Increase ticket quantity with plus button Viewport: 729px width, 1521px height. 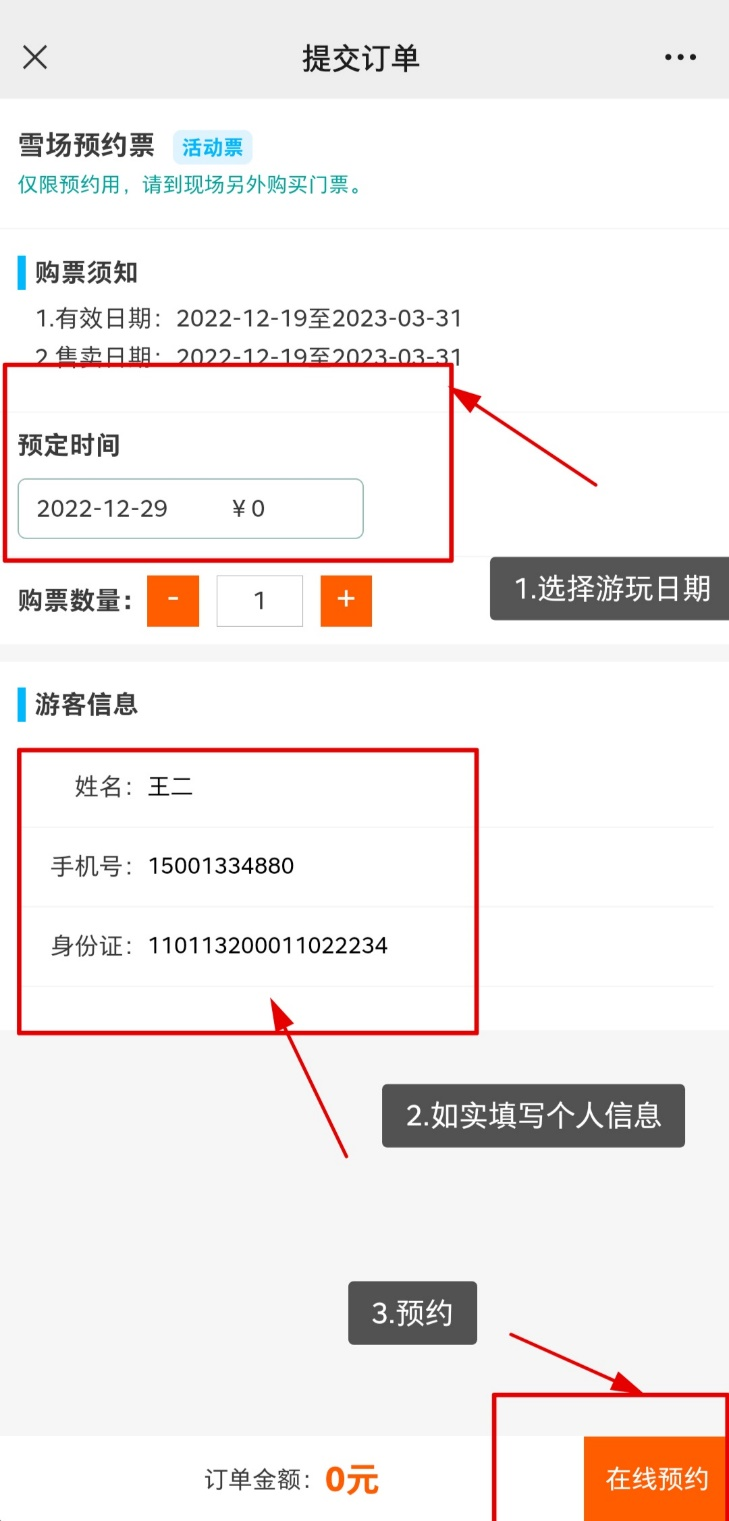tap(346, 600)
